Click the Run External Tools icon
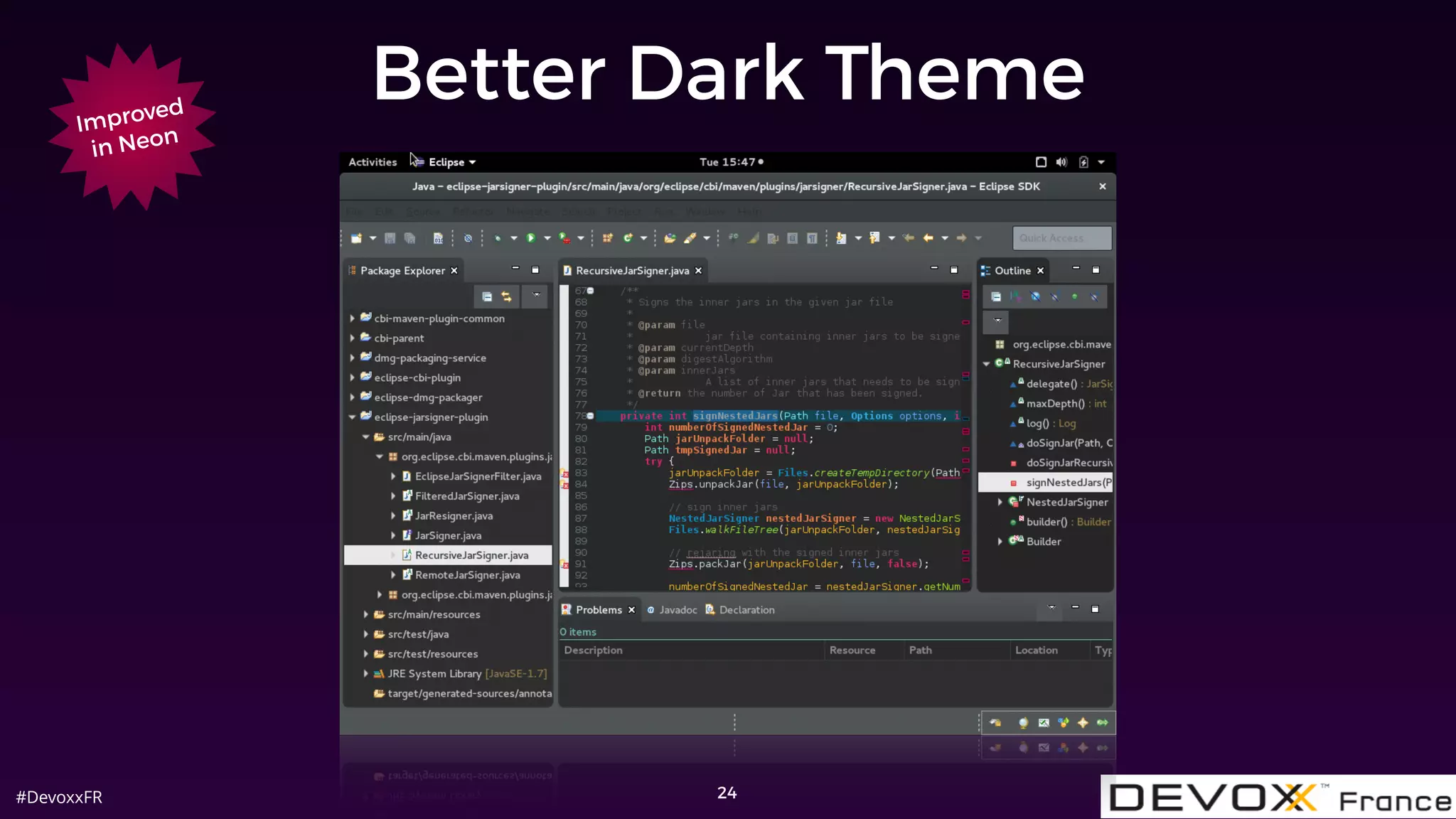Viewport: 1456px width, 819px height. 564,238
